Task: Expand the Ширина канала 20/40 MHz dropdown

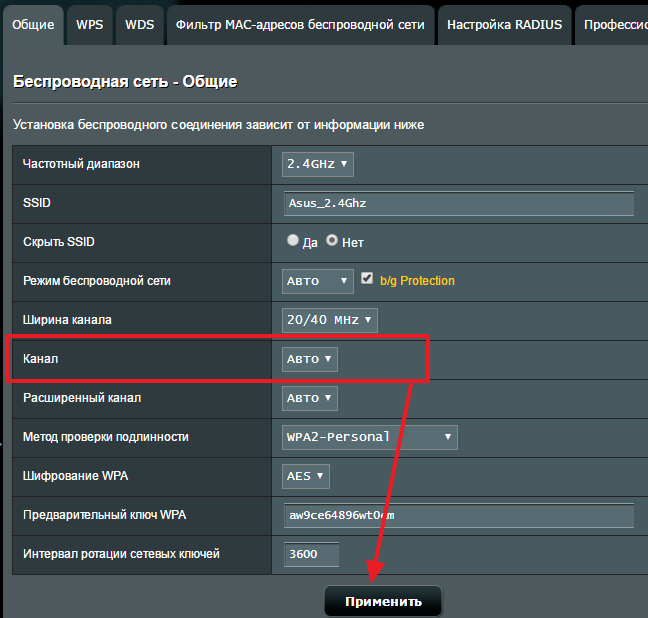Action: [x=330, y=320]
